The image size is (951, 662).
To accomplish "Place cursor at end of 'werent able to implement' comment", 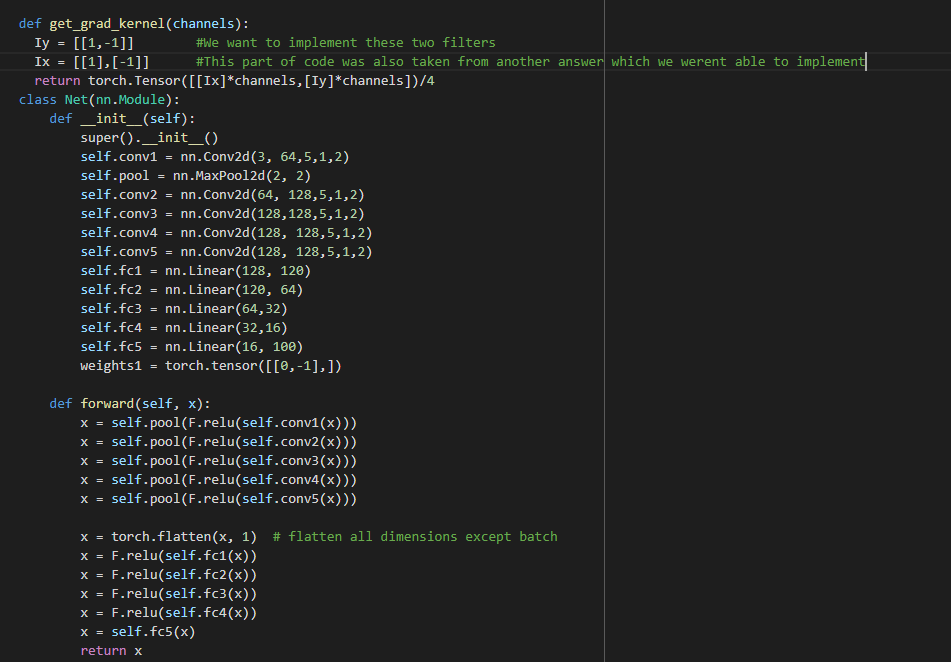I will pyautogui.click(x=865, y=61).
